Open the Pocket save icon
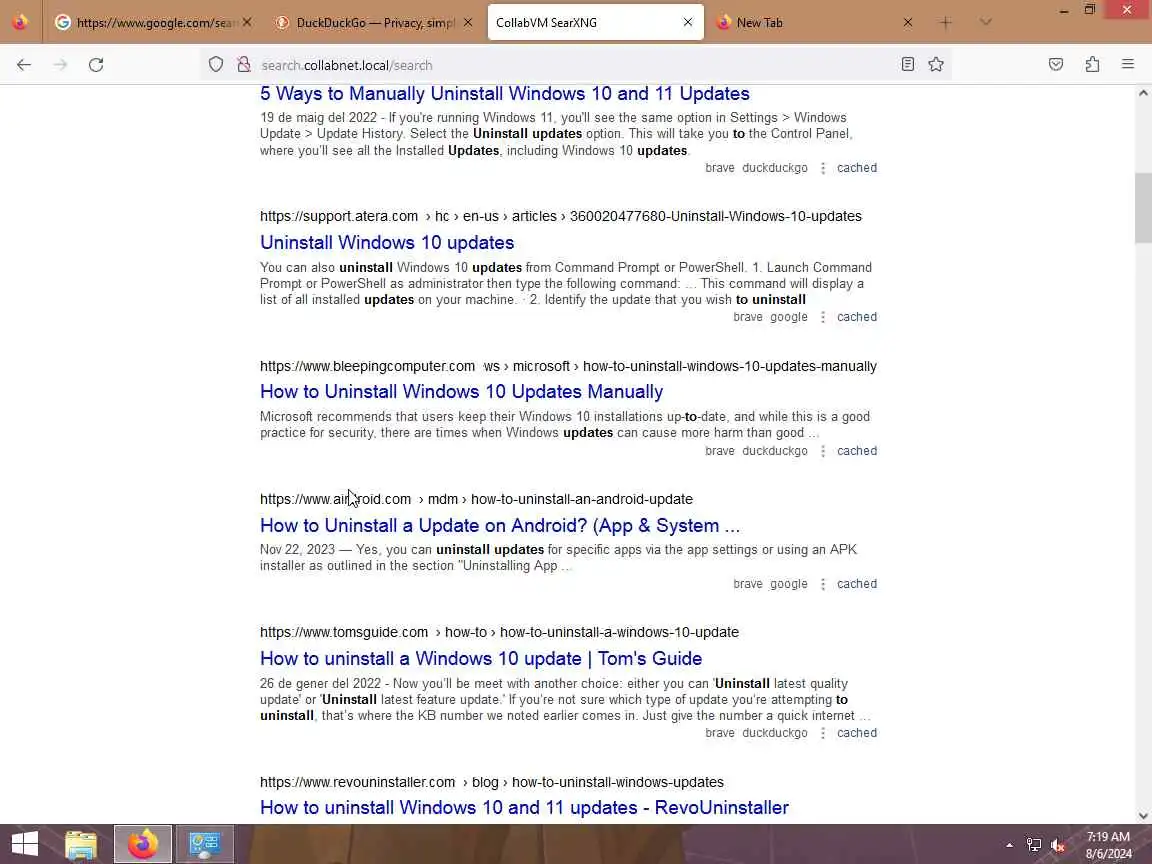 [x=1056, y=65]
